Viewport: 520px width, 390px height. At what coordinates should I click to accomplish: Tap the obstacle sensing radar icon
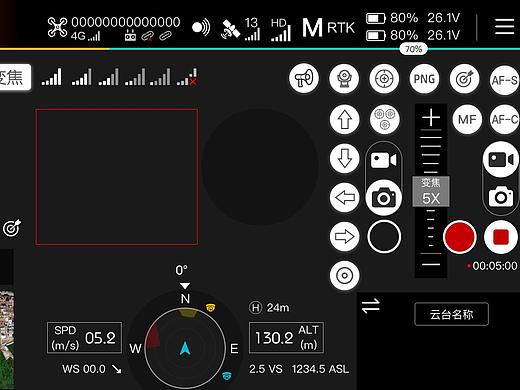(x=201, y=27)
